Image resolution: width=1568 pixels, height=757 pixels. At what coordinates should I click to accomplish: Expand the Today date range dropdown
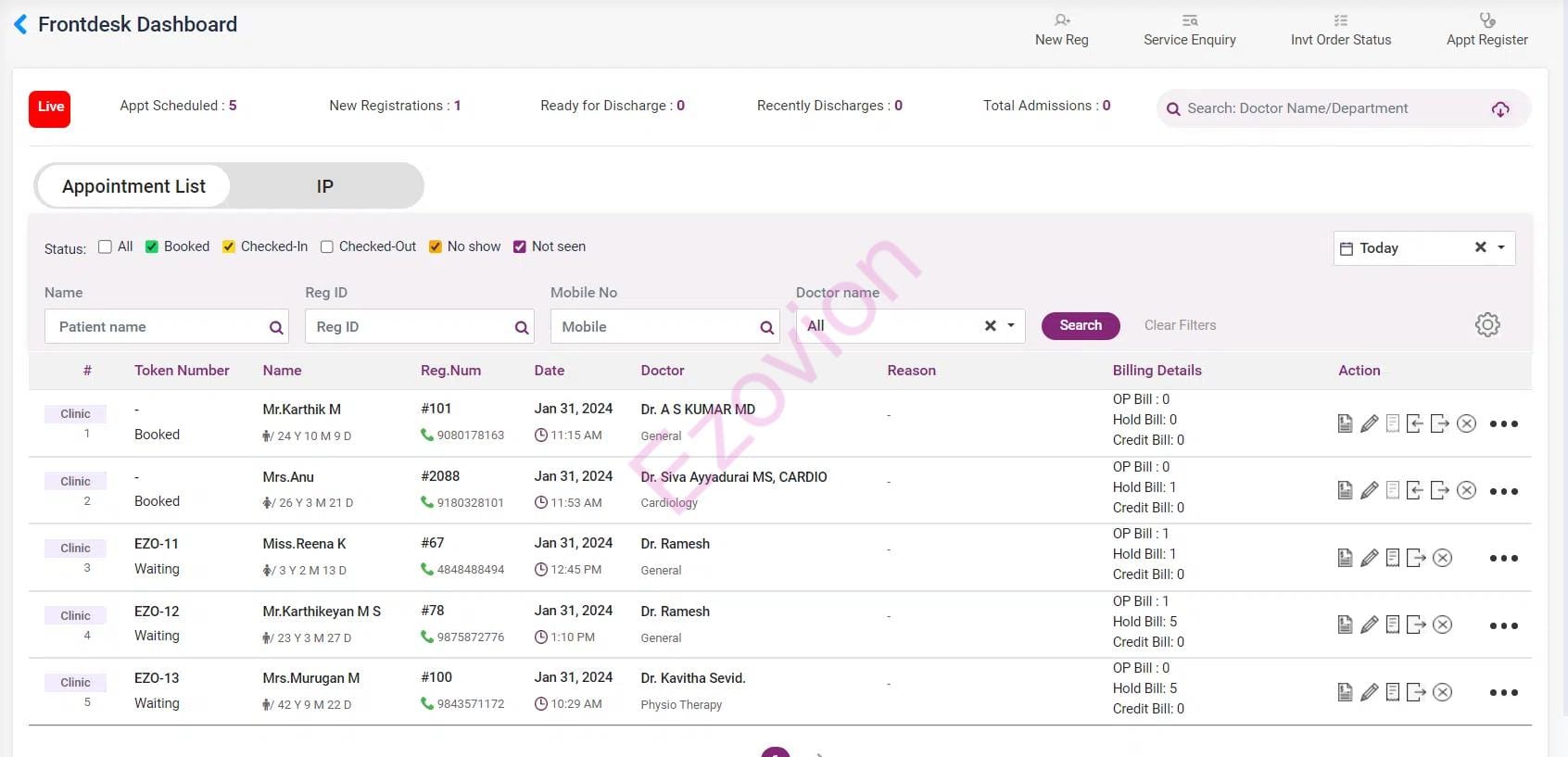[1501, 247]
